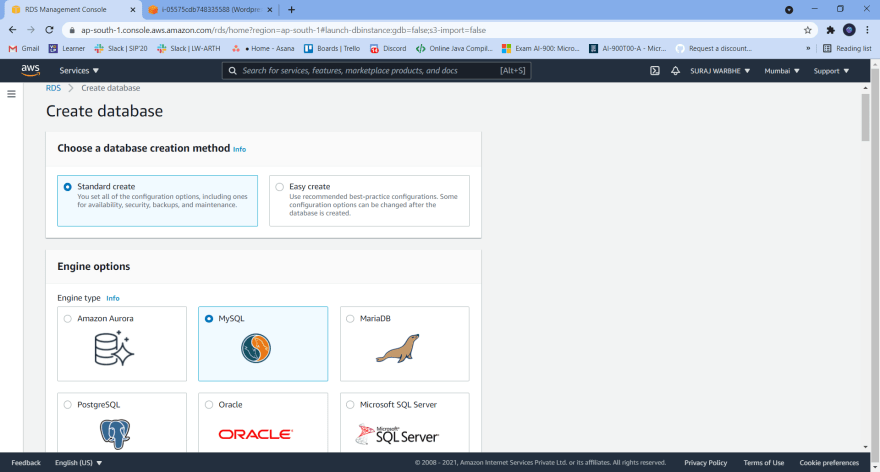
Task: Open the AWS home logo
Action: (30, 70)
